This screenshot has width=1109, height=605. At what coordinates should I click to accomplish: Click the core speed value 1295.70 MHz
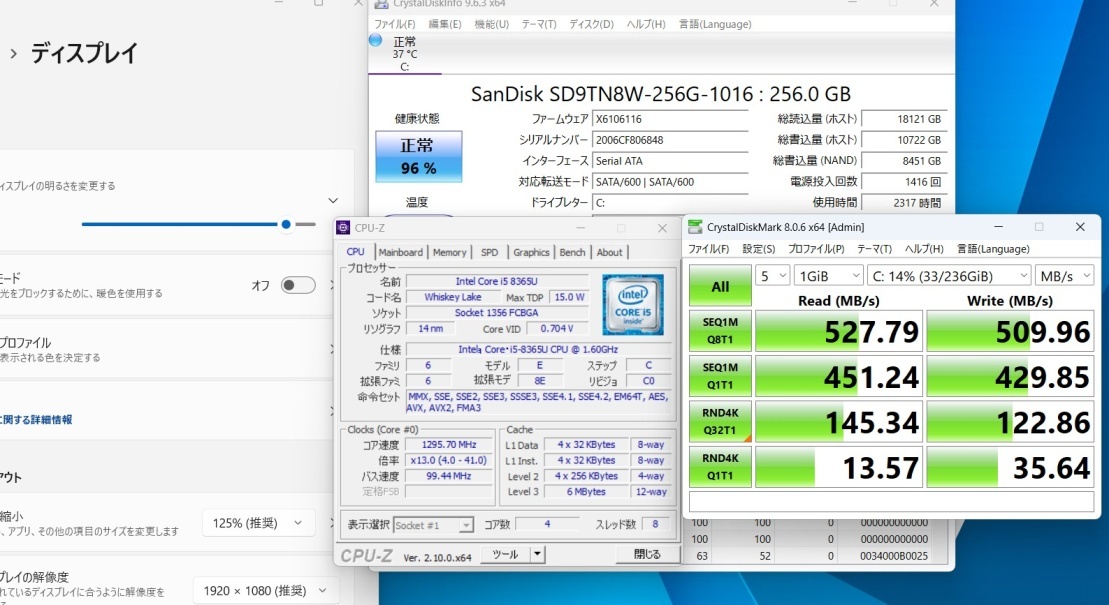(x=448, y=444)
